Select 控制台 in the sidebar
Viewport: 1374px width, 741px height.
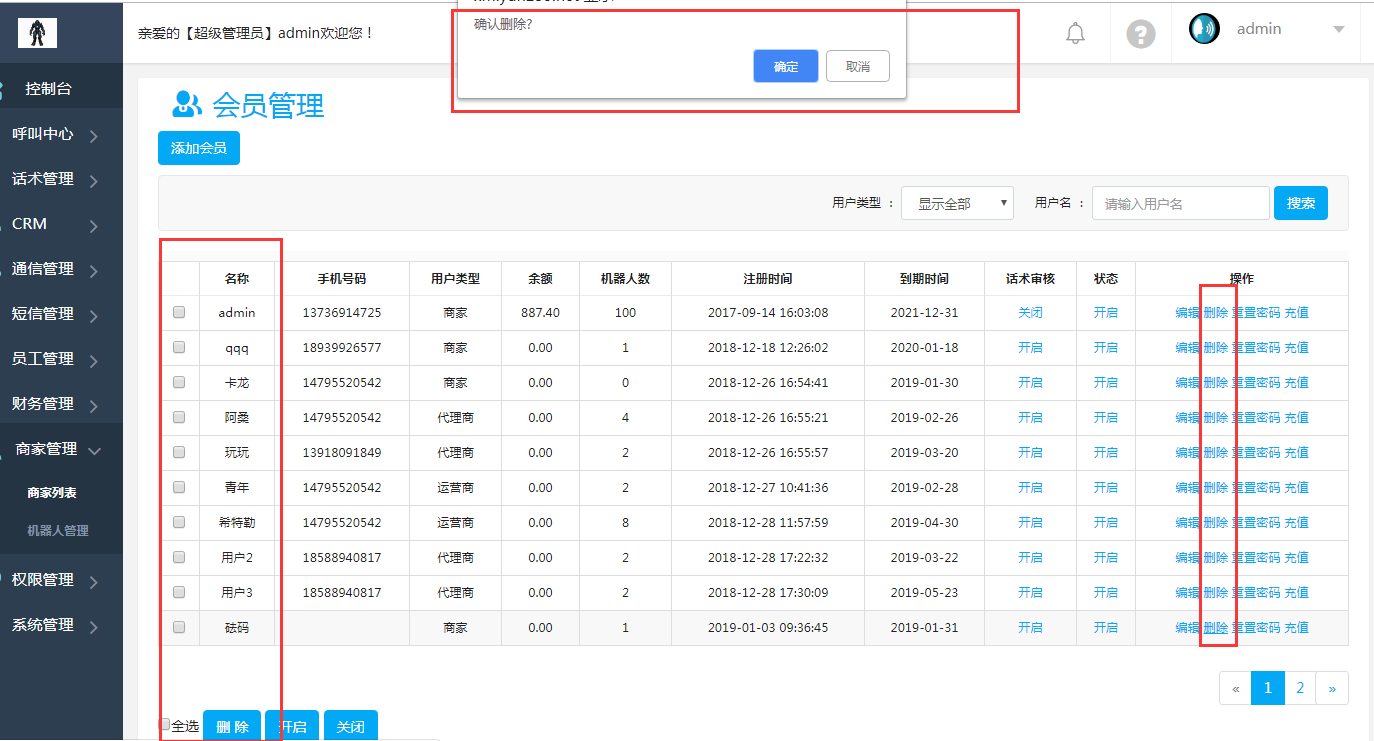pos(48,89)
